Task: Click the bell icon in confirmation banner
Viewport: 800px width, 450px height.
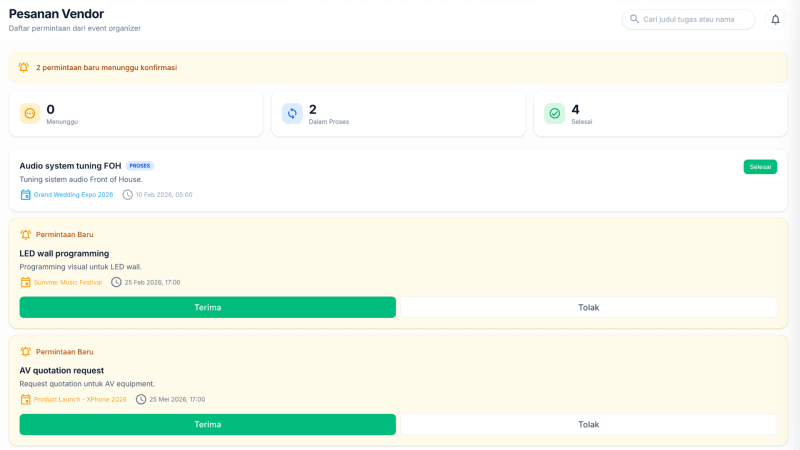Action: (23, 67)
